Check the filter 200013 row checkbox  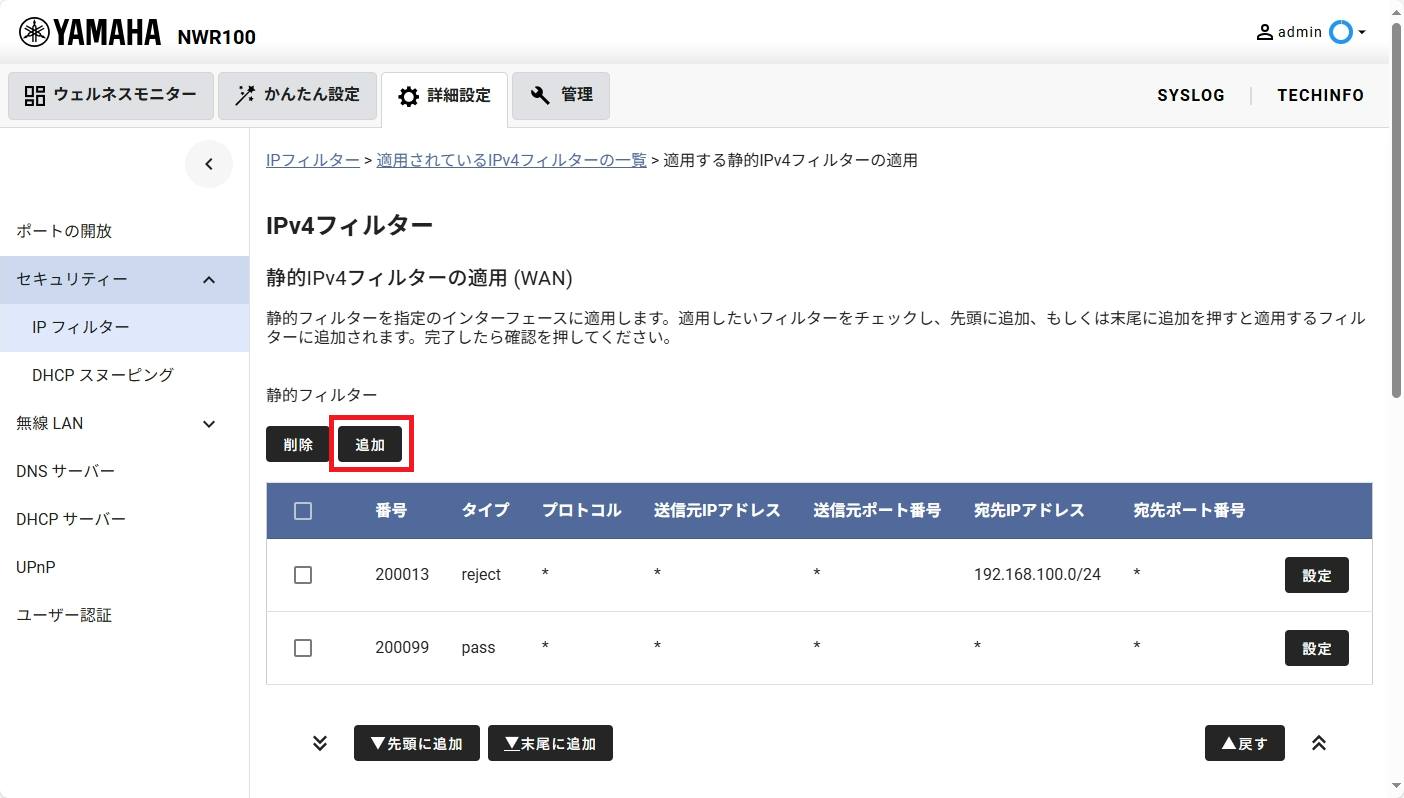click(303, 575)
